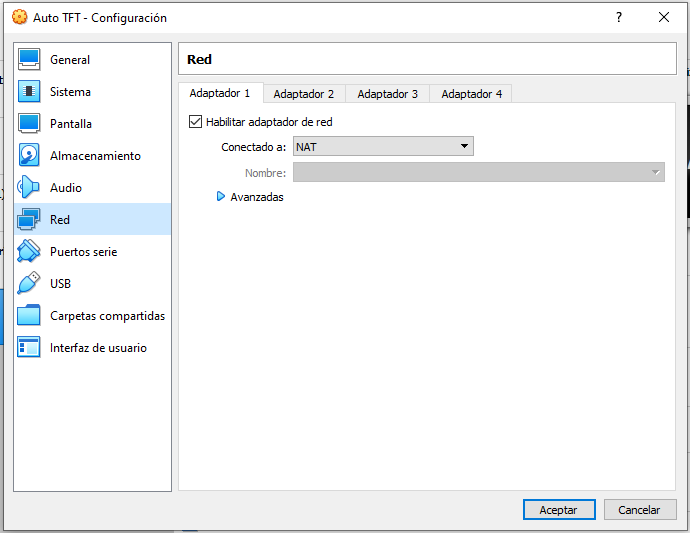Click the disabled Nombre dropdown
This screenshot has width=690, height=533.
coord(478,173)
